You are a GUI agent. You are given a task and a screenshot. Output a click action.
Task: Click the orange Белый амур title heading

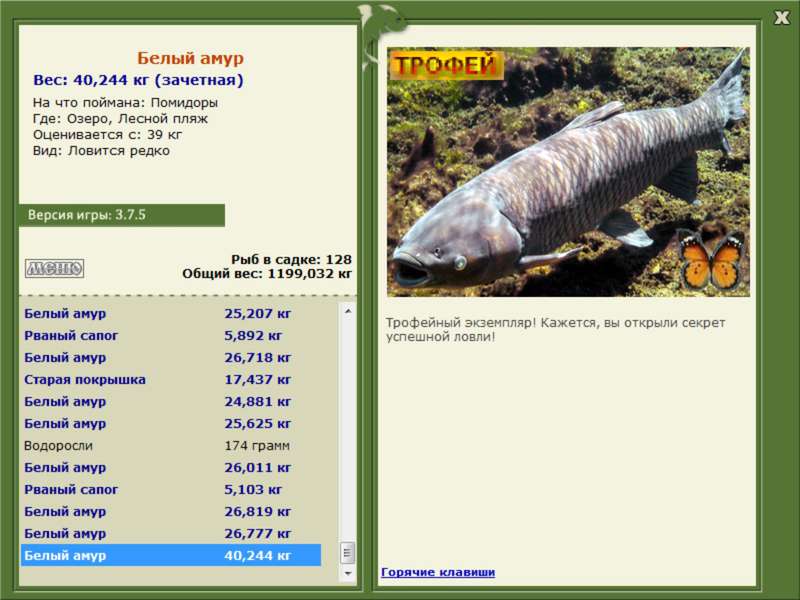[x=190, y=58]
